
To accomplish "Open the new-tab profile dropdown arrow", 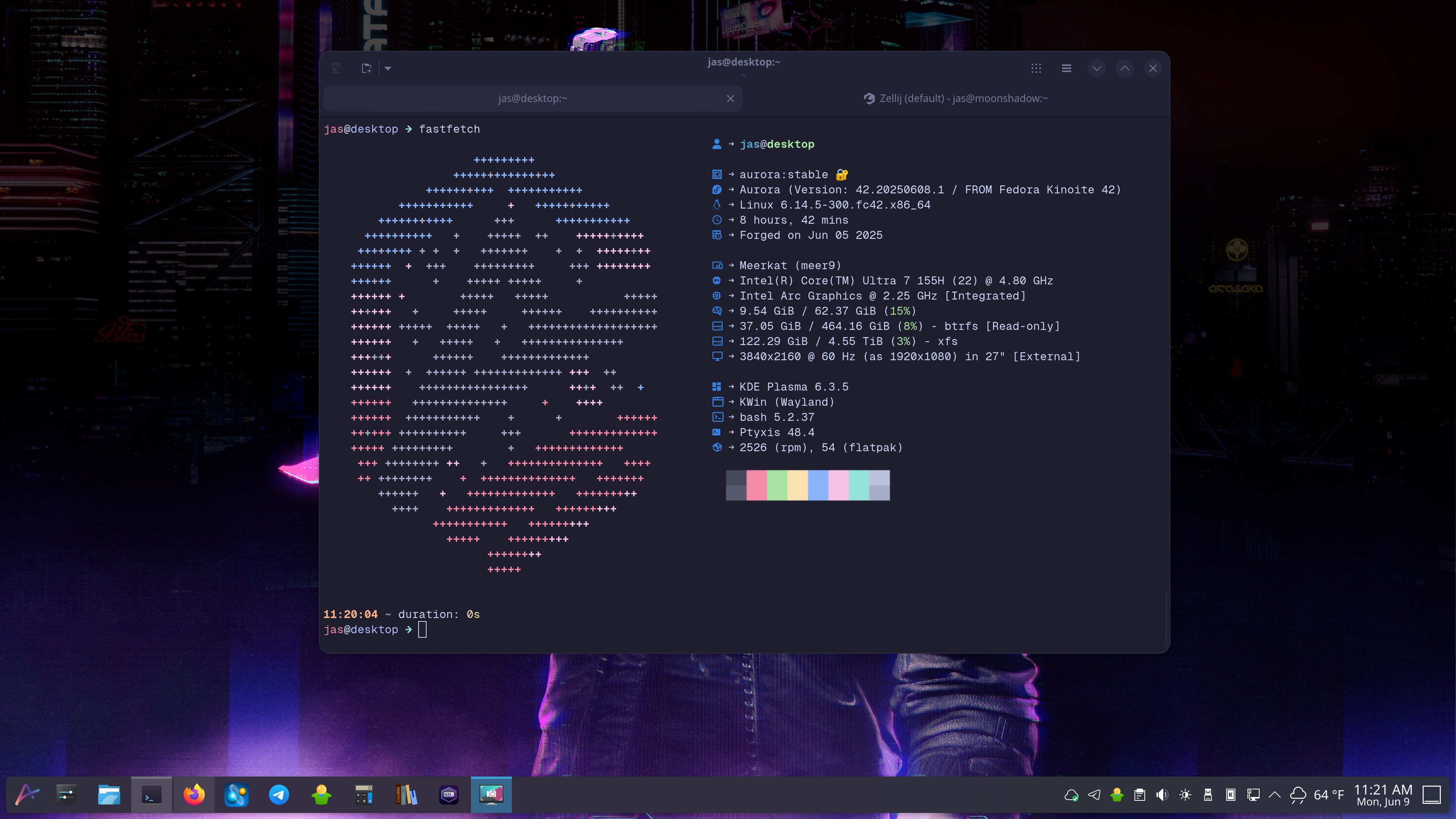I will (x=388, y=68).
